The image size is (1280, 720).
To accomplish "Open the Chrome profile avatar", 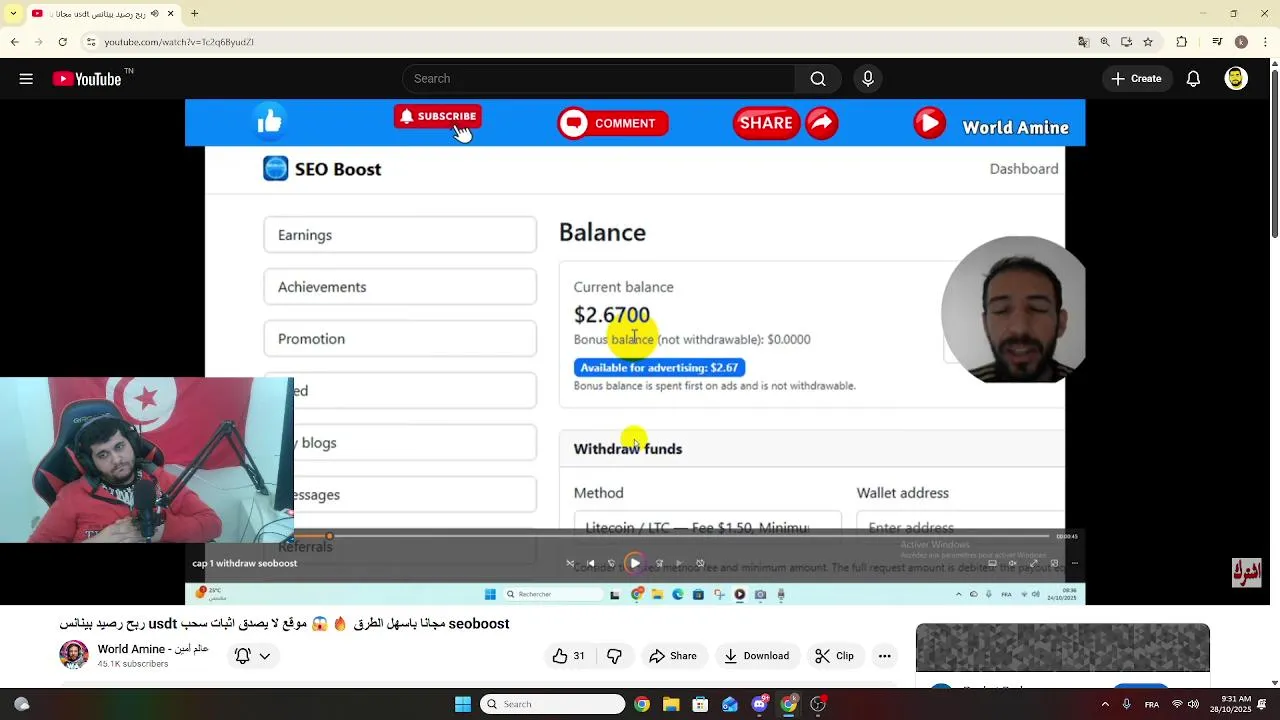I will point(1241,42).
